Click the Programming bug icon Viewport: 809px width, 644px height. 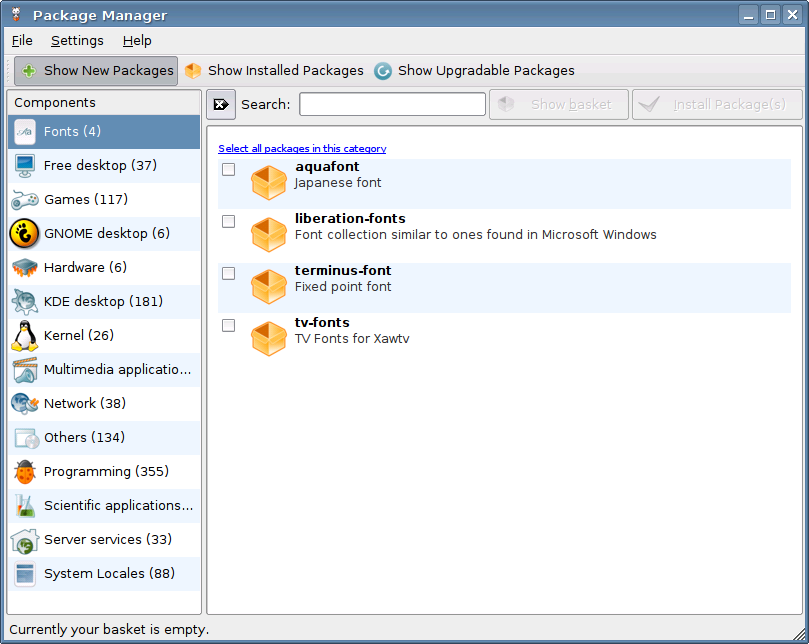[x=25, y=472]
